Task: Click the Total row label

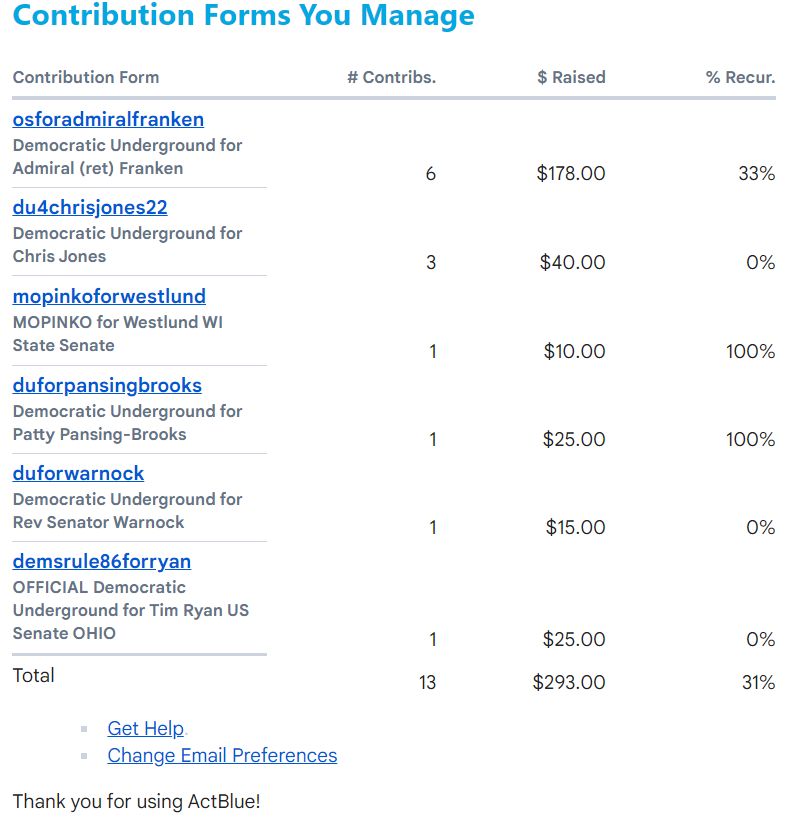Action: [x=34, y=676]
